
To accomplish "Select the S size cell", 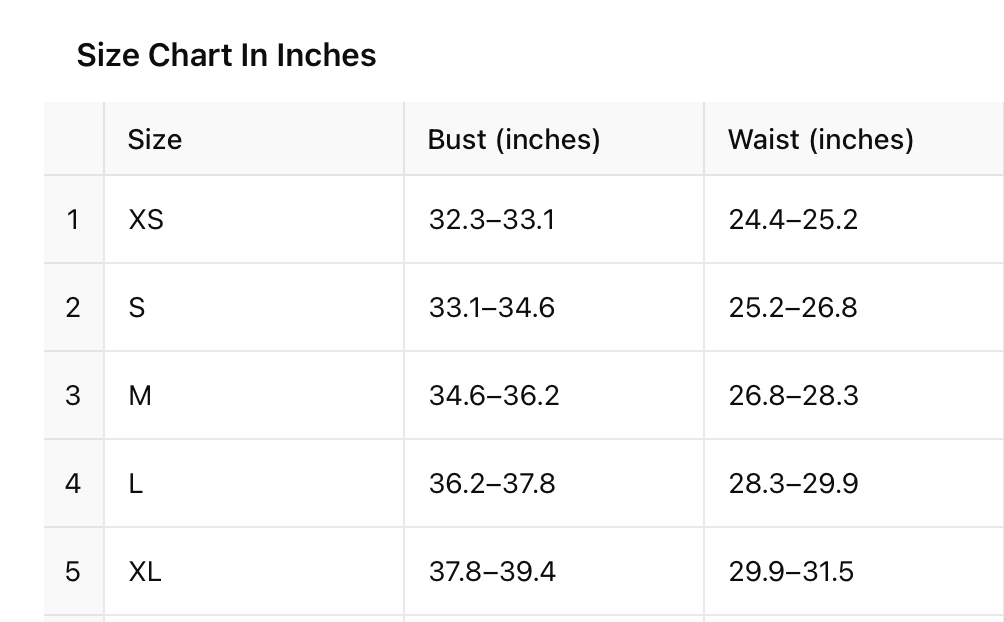I will 254,307.
